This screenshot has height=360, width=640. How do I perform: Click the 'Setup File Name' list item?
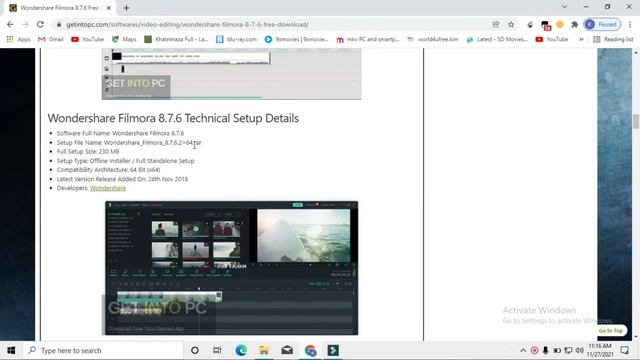pos(129,142)
